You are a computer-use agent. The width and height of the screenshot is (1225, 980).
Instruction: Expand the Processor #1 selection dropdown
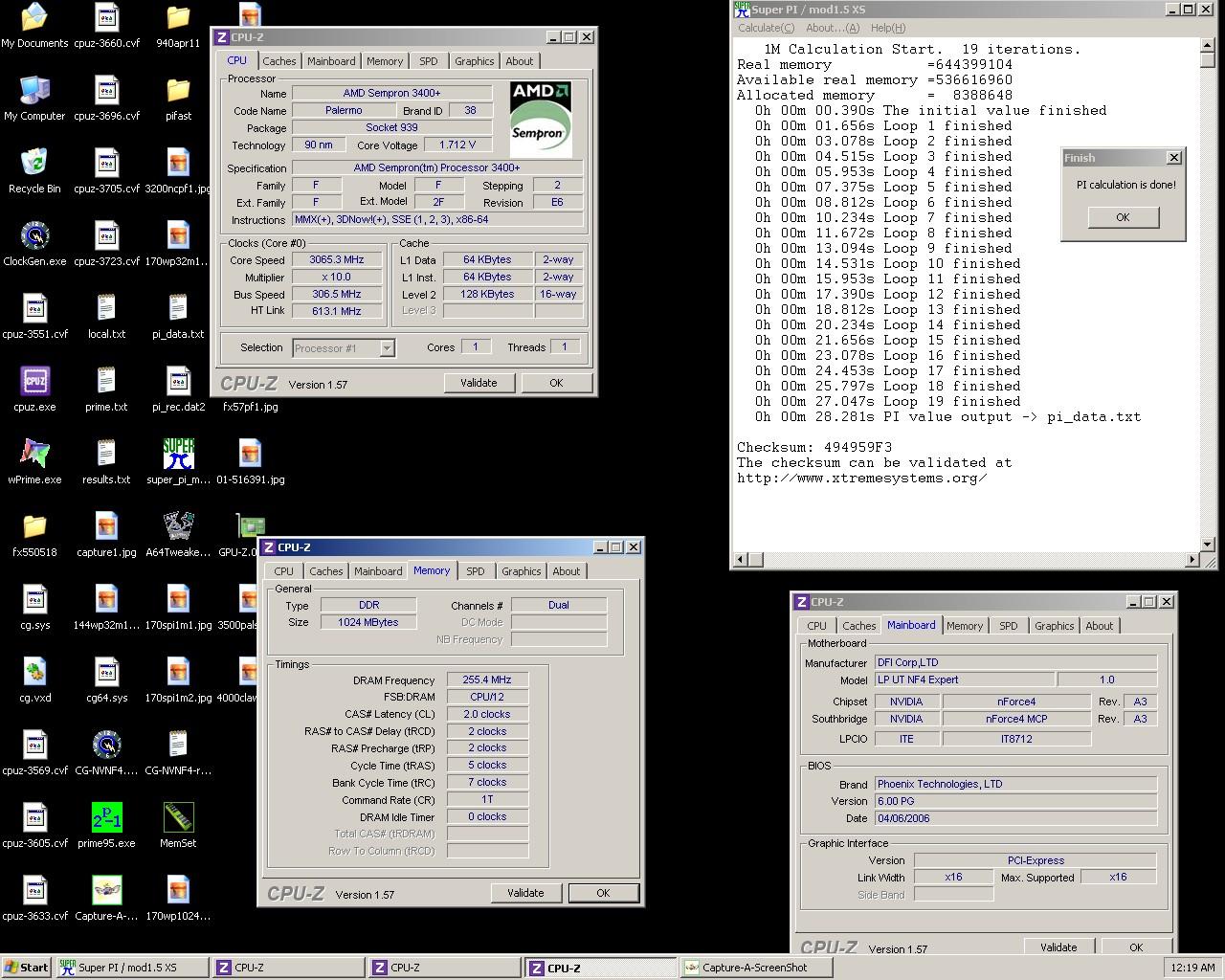[x=387, y=348]
